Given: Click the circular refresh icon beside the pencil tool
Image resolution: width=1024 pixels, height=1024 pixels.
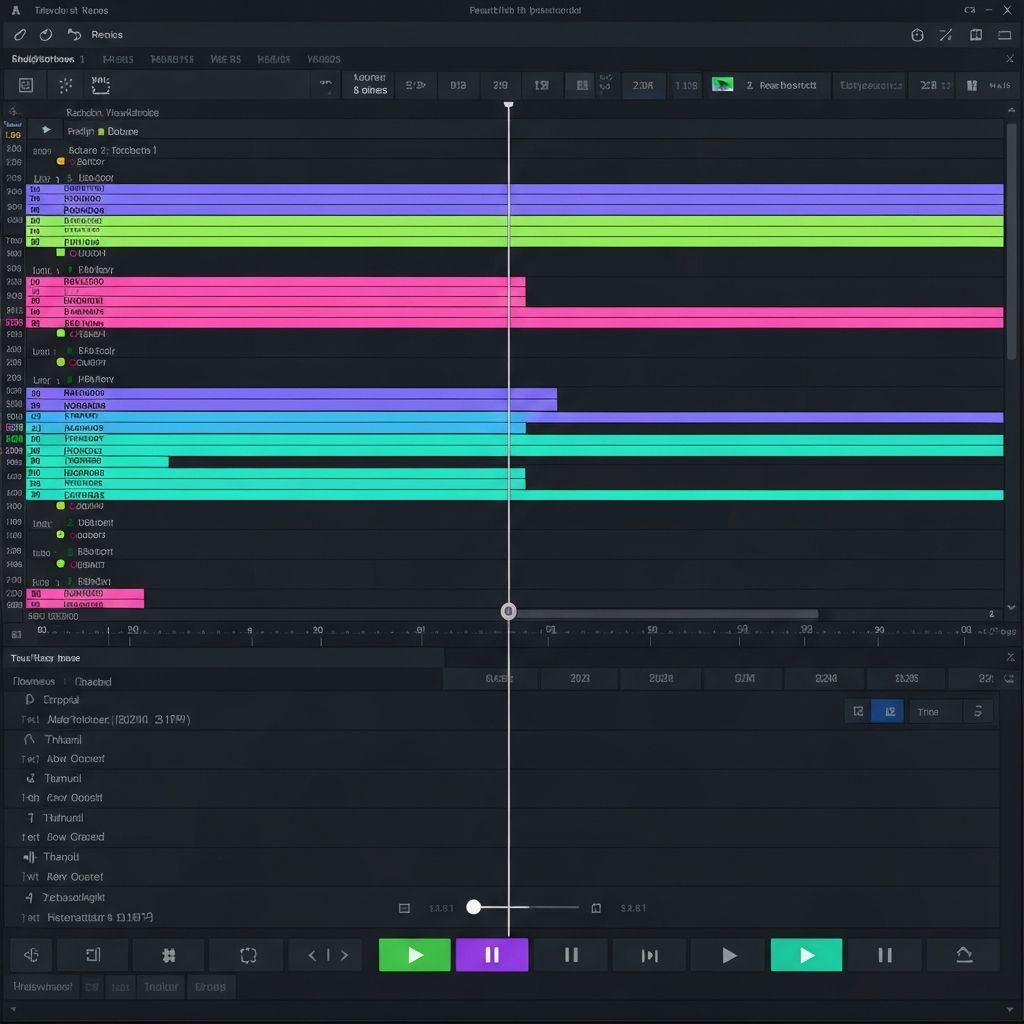Looking at the screenshot, I should [44, 34].
